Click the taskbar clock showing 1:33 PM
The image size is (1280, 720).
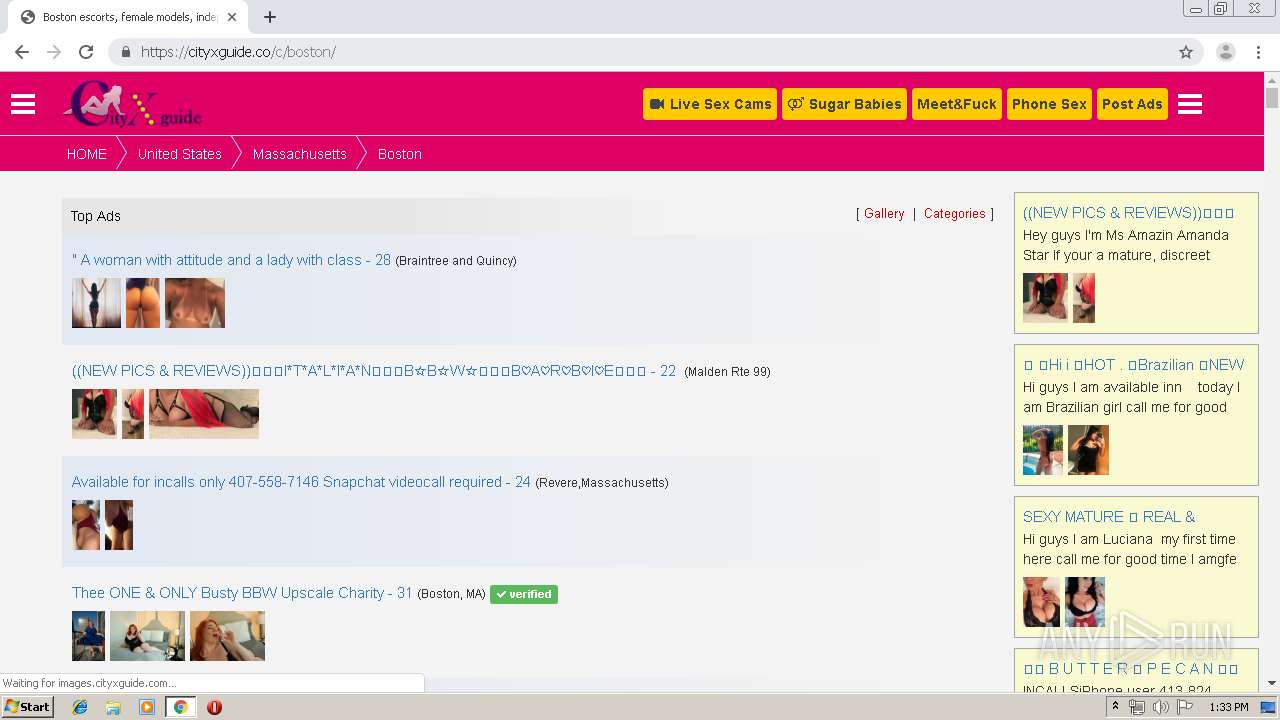[1228, 707]
